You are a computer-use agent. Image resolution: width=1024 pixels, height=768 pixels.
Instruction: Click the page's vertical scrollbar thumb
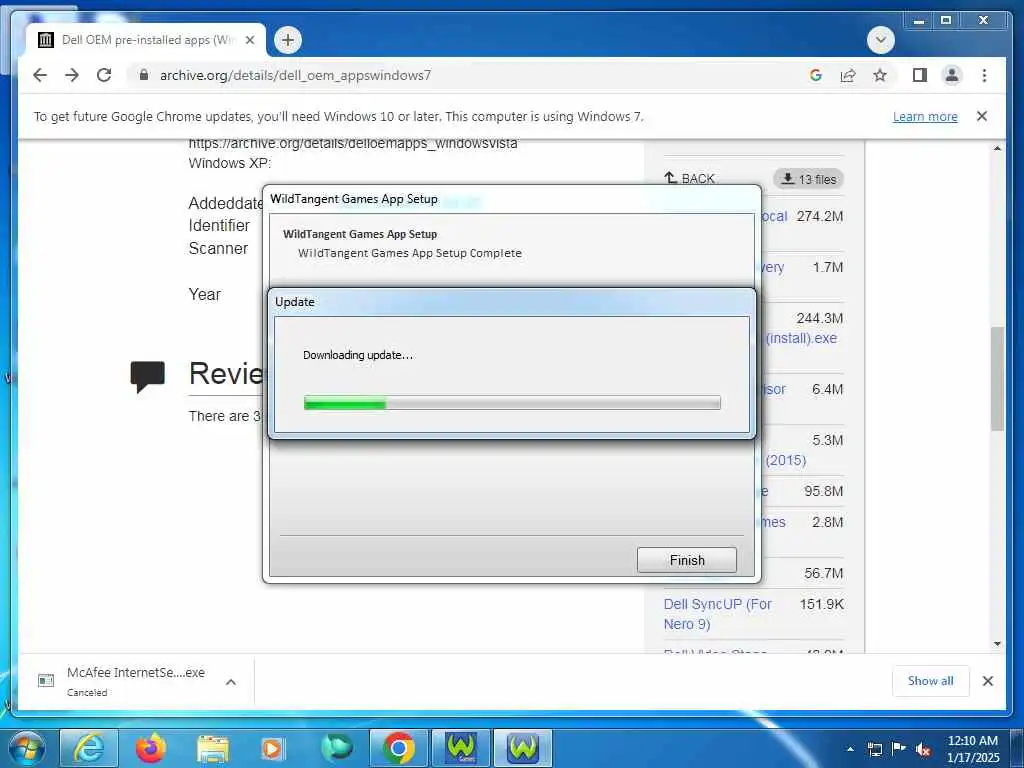coord(997,379)
